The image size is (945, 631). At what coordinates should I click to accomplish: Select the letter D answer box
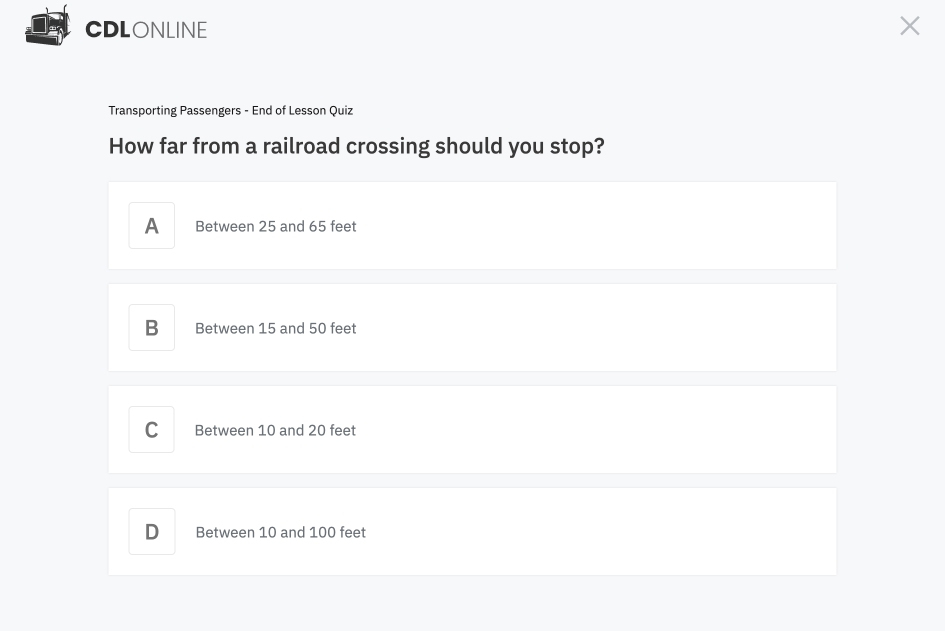(x=152, y=532)
